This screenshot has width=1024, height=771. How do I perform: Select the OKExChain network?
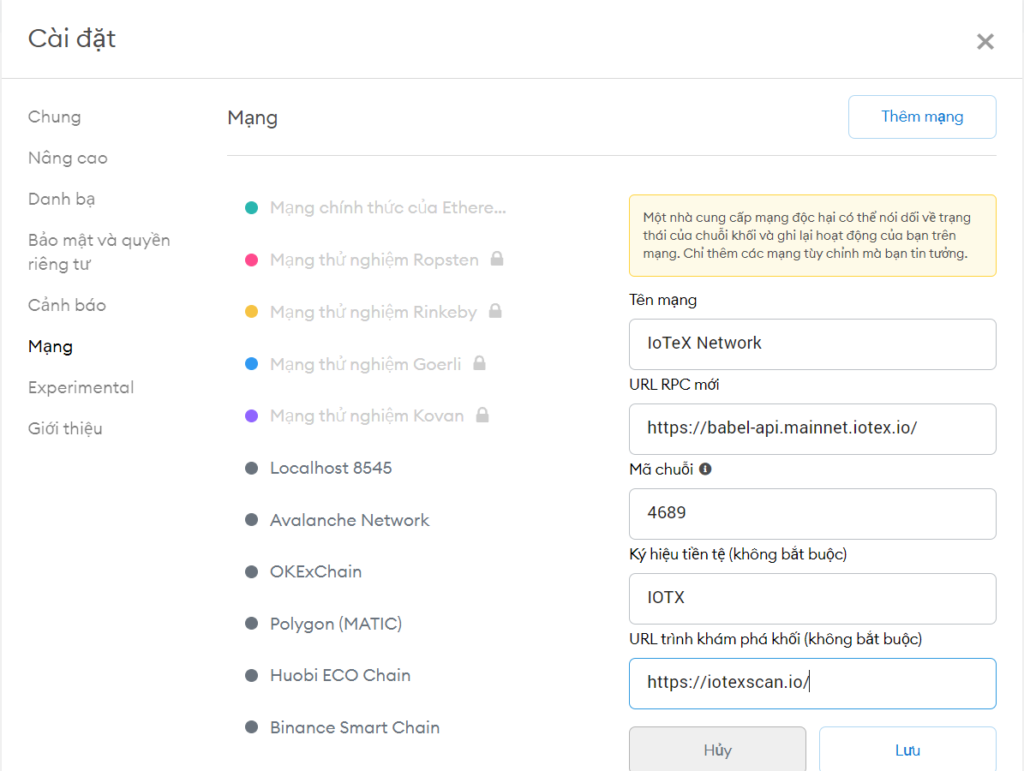point(315,572)
